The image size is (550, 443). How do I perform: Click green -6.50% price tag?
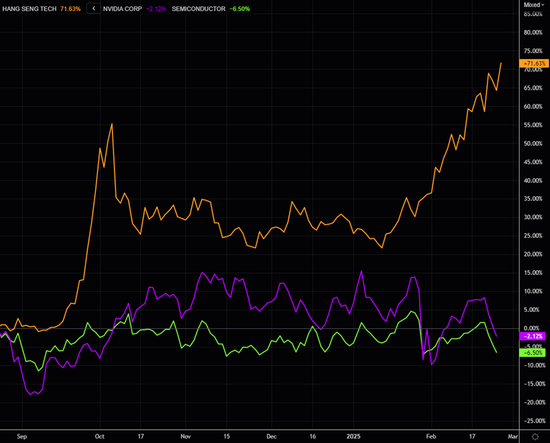[532, 353]
